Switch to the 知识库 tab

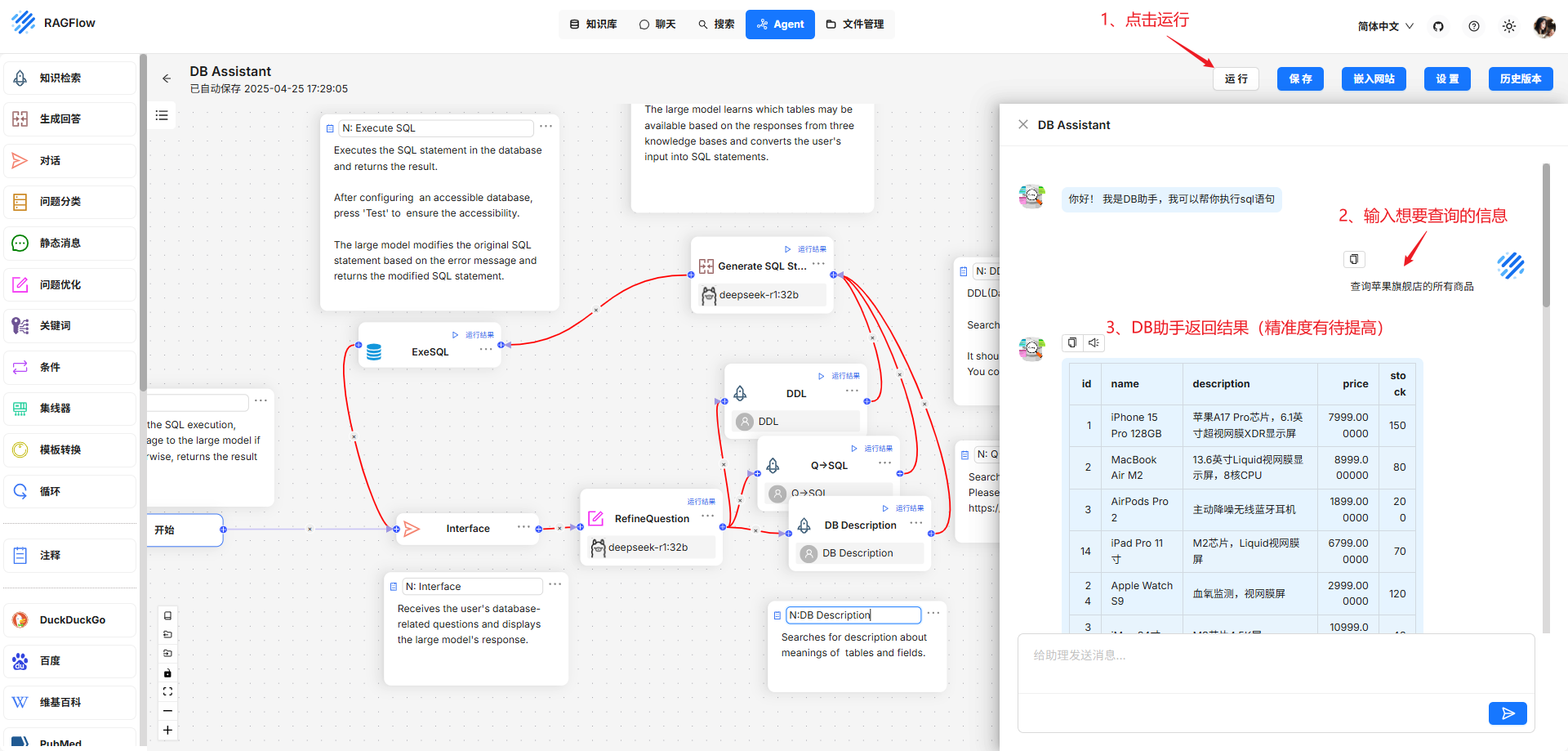point(593,24)
